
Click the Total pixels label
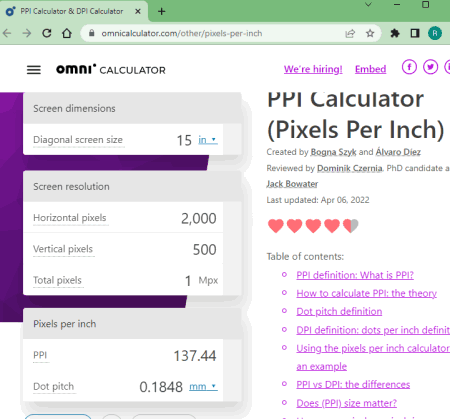57,280
